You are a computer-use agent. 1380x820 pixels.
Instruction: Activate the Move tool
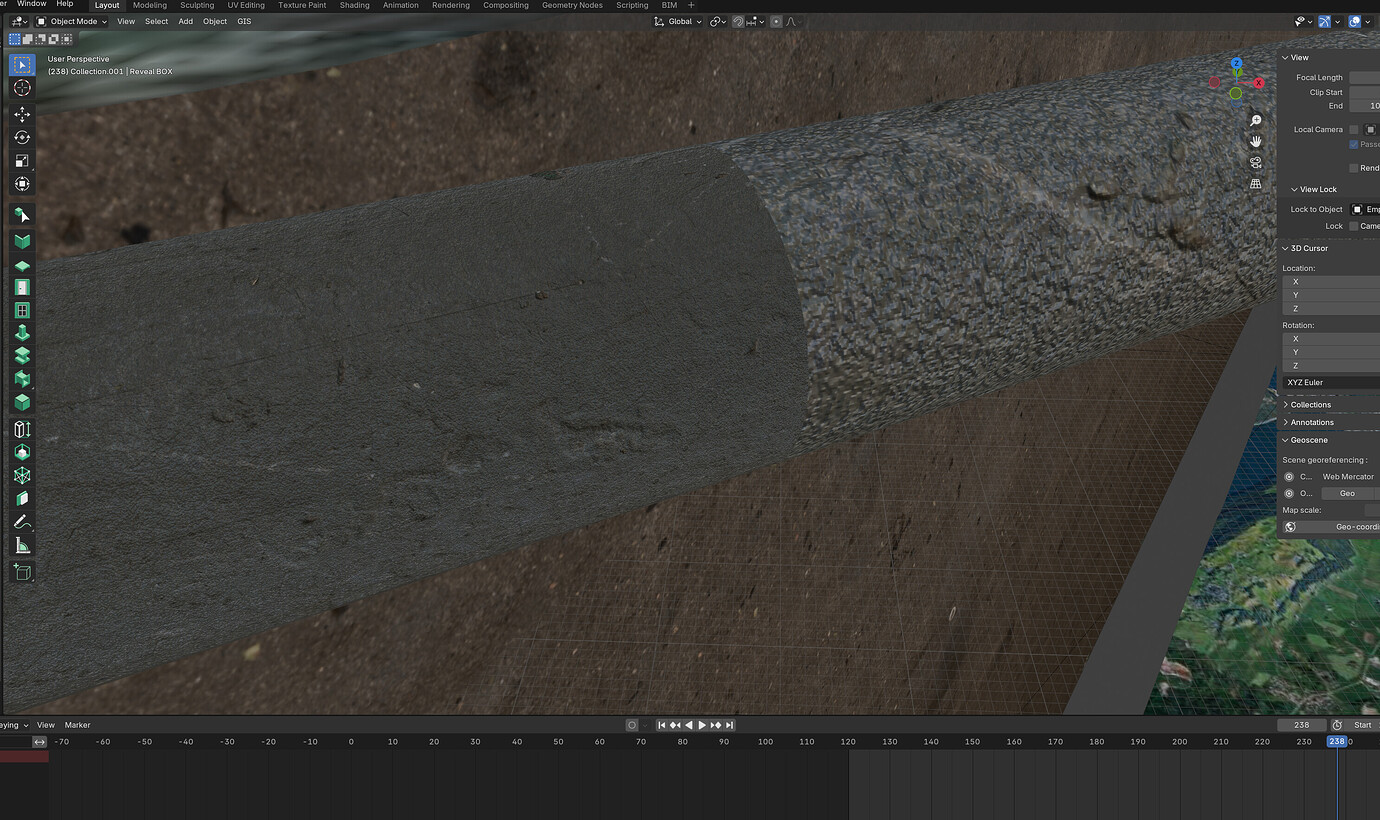coord(22,114)
